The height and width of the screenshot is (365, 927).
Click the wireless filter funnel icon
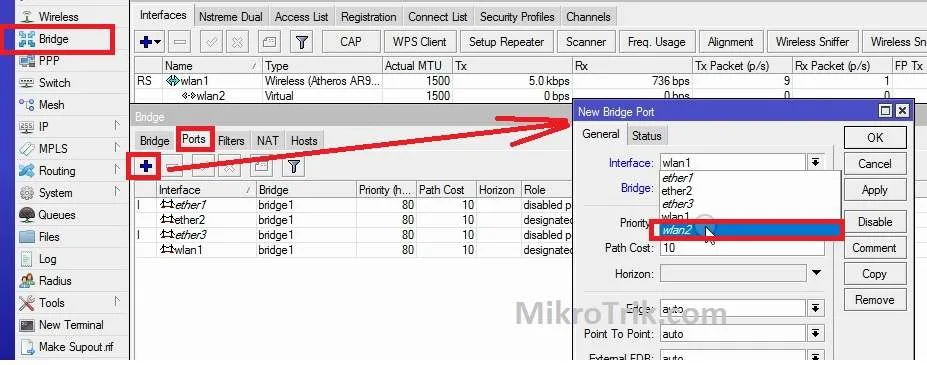point(302,42)
